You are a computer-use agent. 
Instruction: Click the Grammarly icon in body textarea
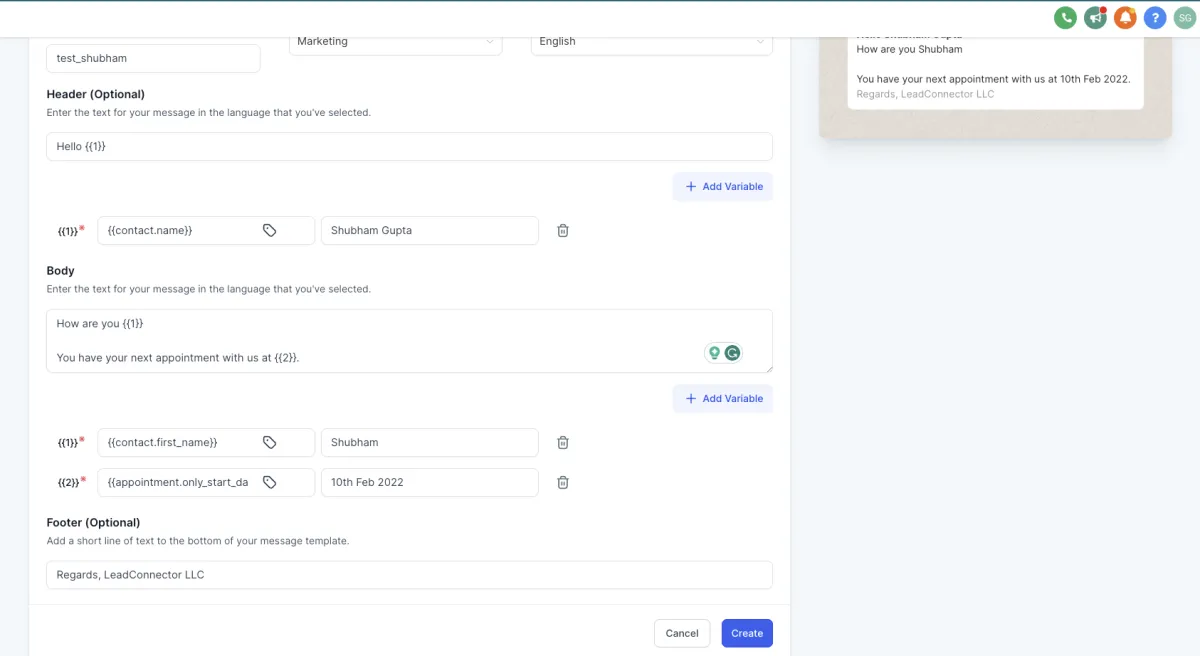[733, 353]
